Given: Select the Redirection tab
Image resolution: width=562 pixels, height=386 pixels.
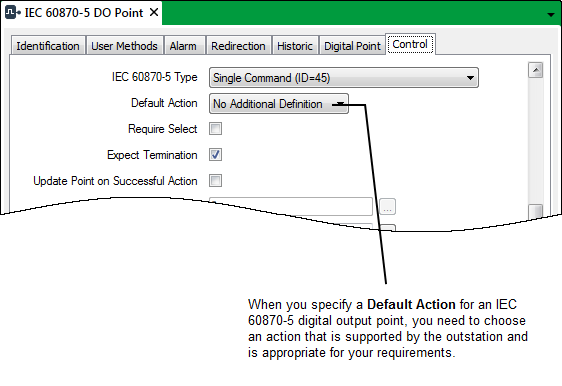Looking at the screenshot, I should click(238, 46).
